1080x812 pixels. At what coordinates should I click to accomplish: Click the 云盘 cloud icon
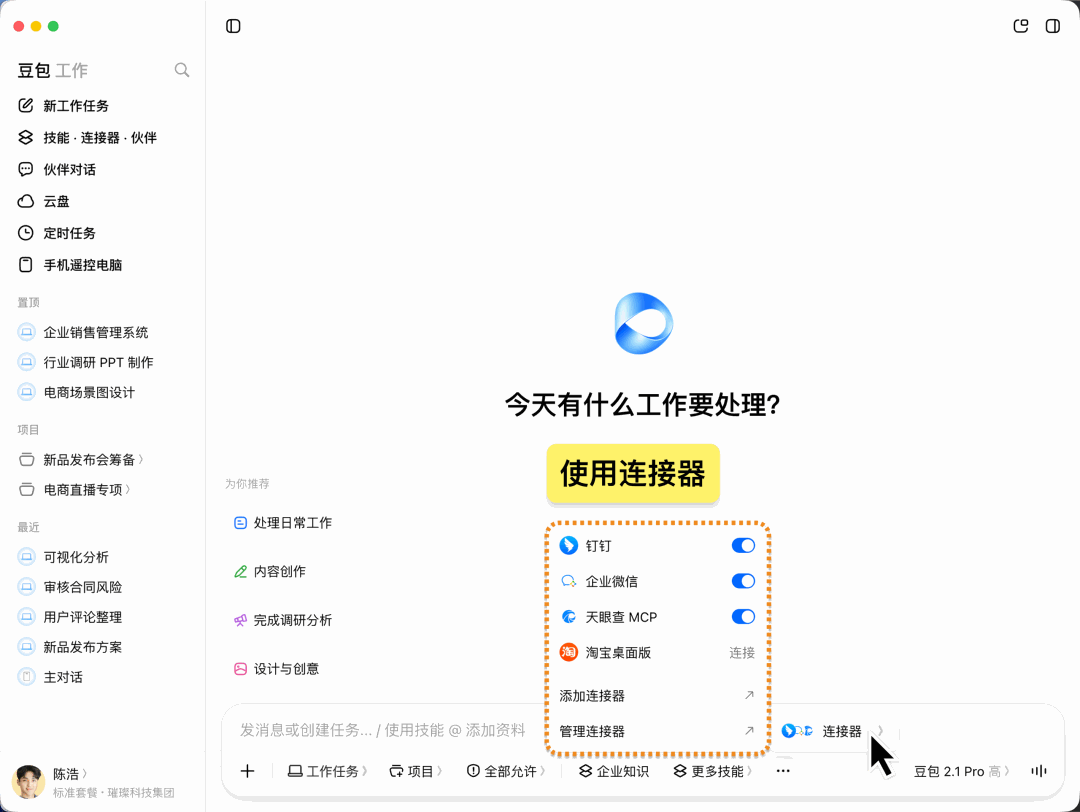tap(25, 201)
